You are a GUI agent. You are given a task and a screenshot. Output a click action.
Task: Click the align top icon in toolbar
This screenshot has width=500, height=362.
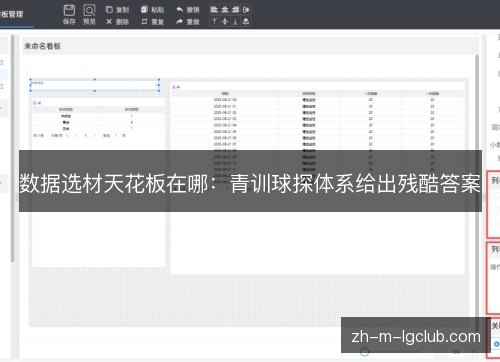[x=214, y=22]
